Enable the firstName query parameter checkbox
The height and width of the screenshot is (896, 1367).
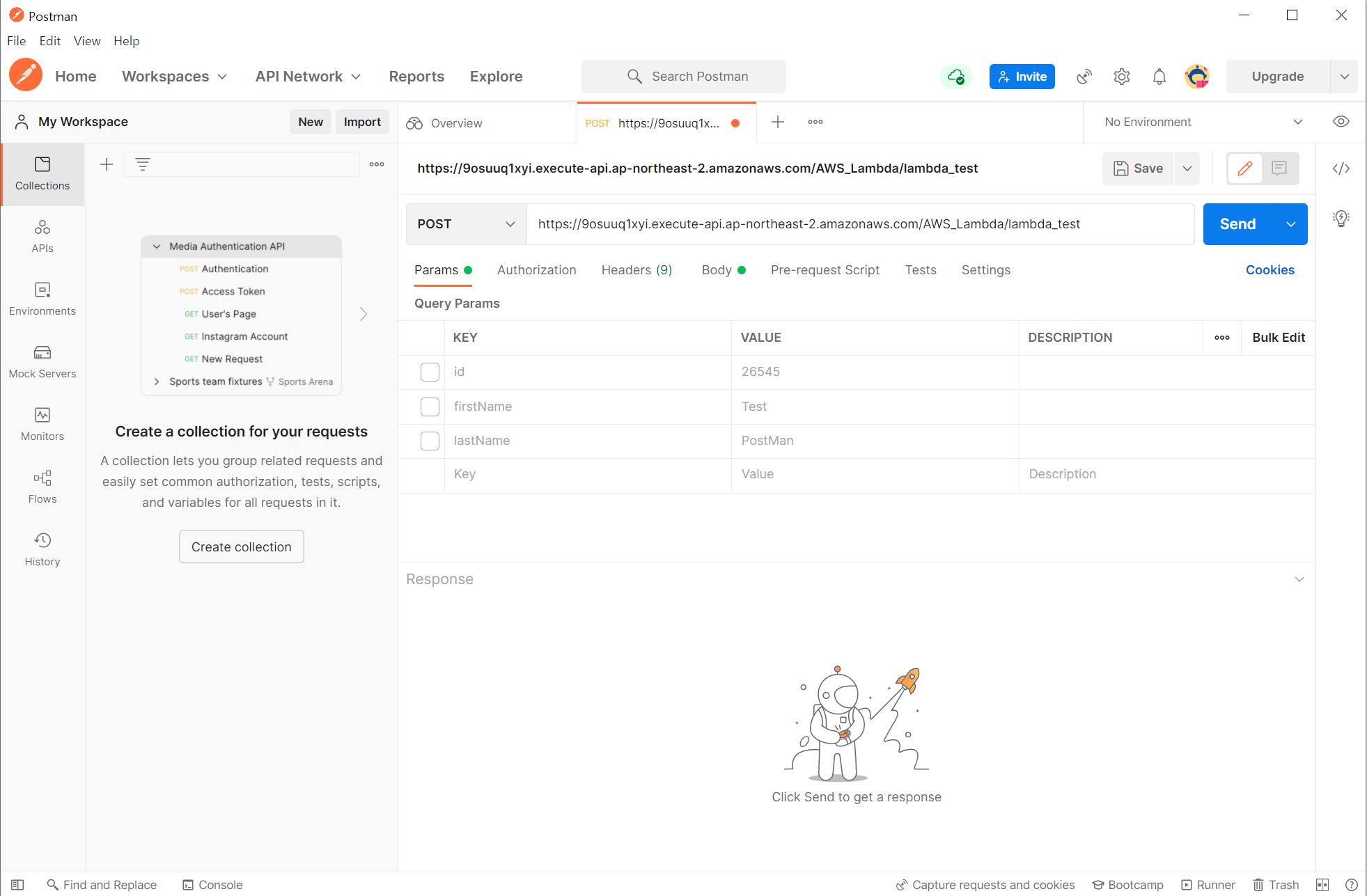[430, 407]
